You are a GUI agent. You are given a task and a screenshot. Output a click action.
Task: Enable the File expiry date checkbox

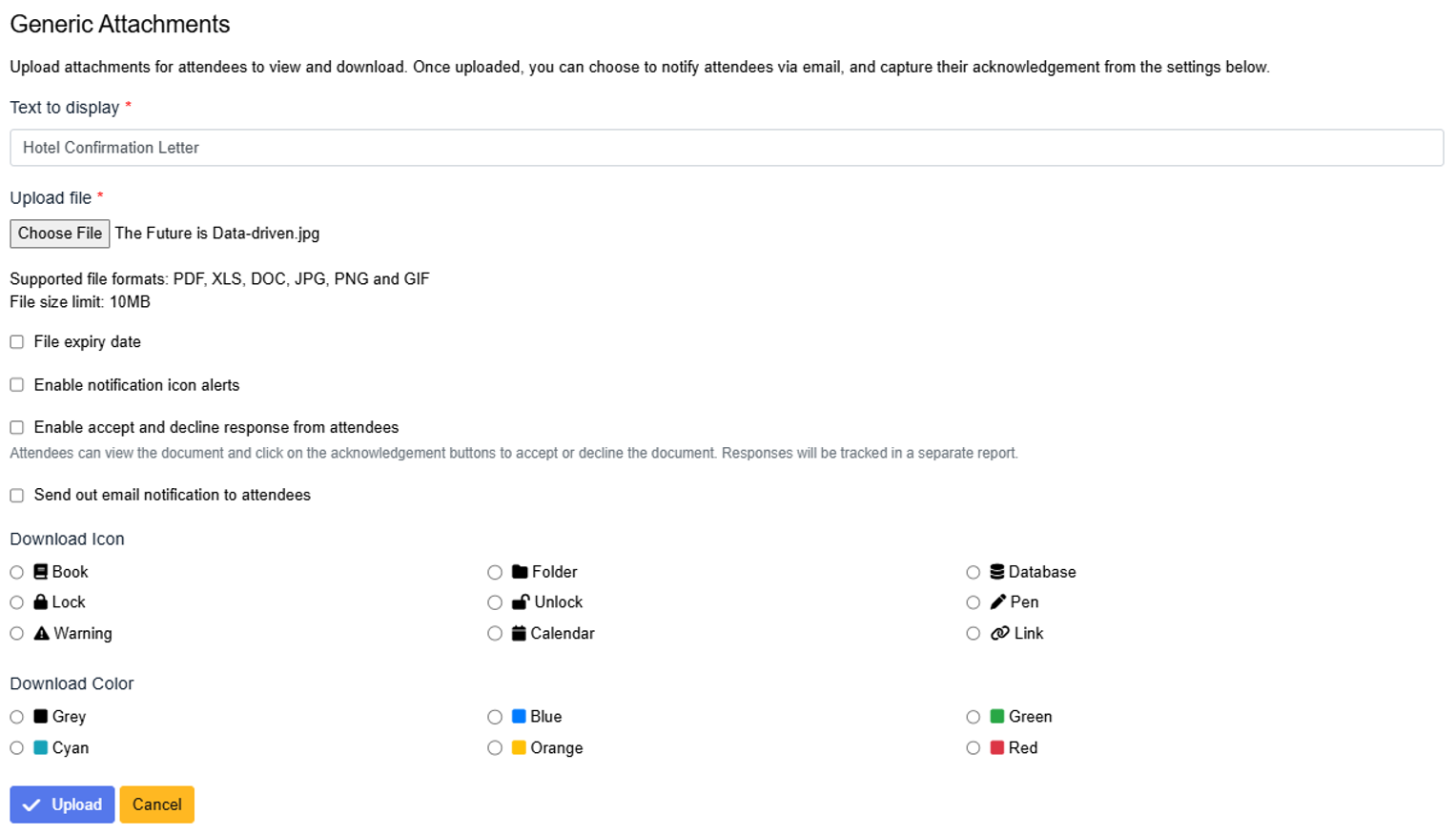pyautogui.click(x=17, y=342)
